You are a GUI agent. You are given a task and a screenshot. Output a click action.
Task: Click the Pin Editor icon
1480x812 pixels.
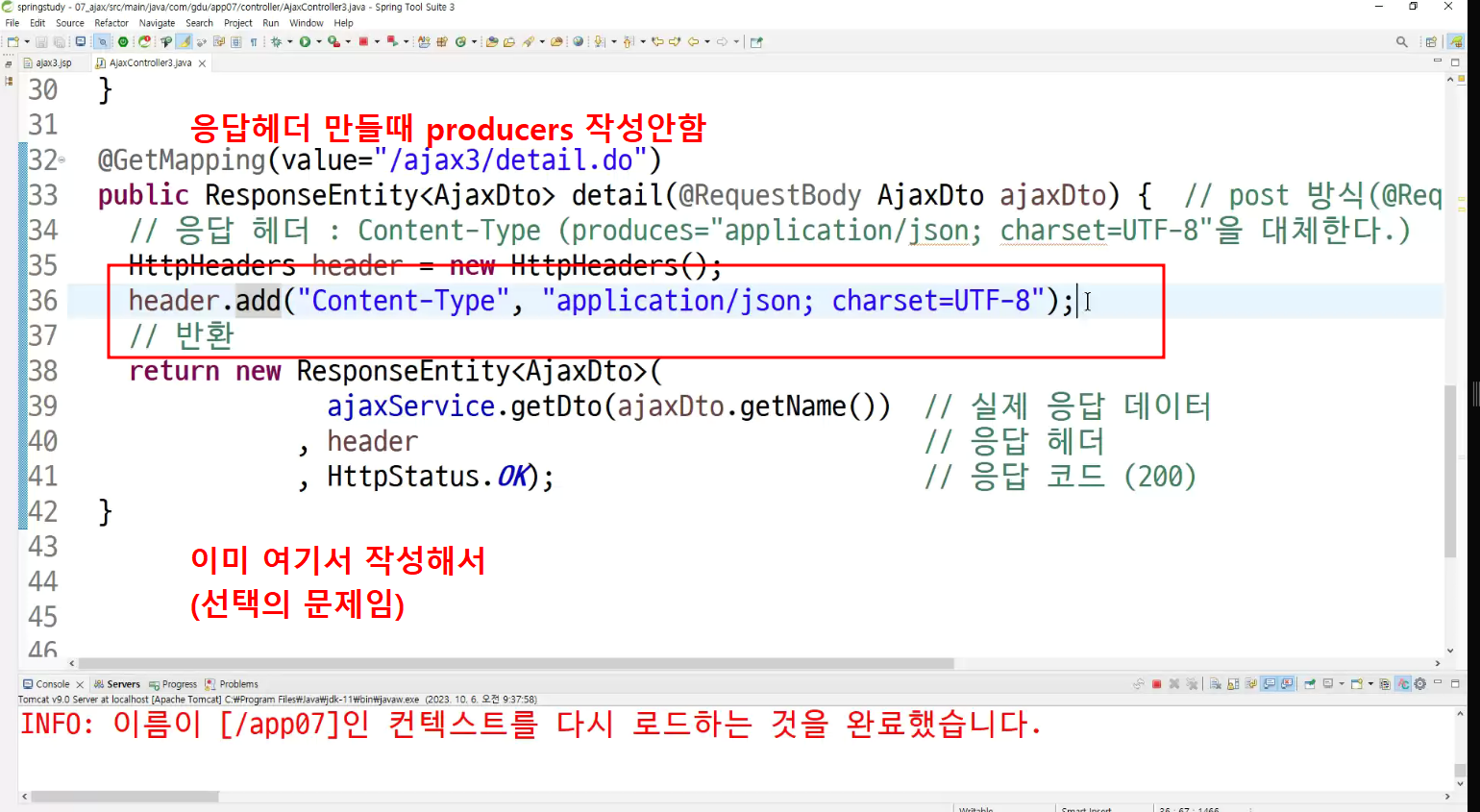pyautogui.click(x=756, y=42)
